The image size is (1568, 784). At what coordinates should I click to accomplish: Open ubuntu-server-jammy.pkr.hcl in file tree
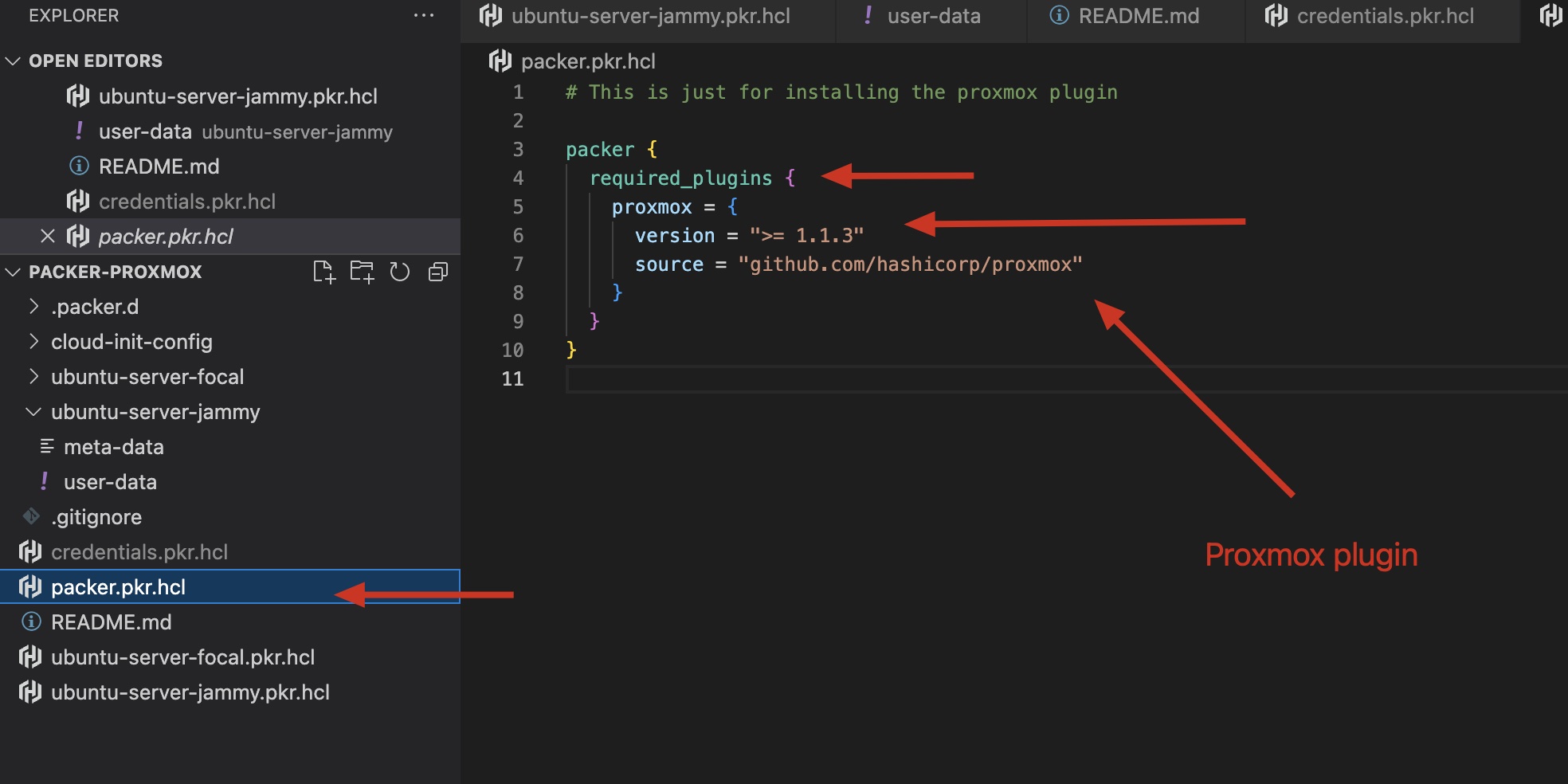pos(230,692)
